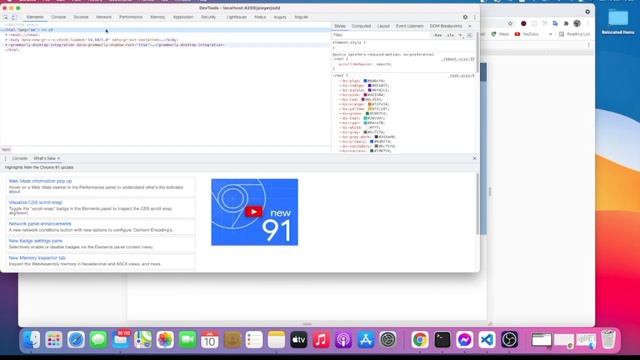The height and width of the screenshot is (360, 640).
Task: Open Messages from the Dock
Action: tap(98, 340)
